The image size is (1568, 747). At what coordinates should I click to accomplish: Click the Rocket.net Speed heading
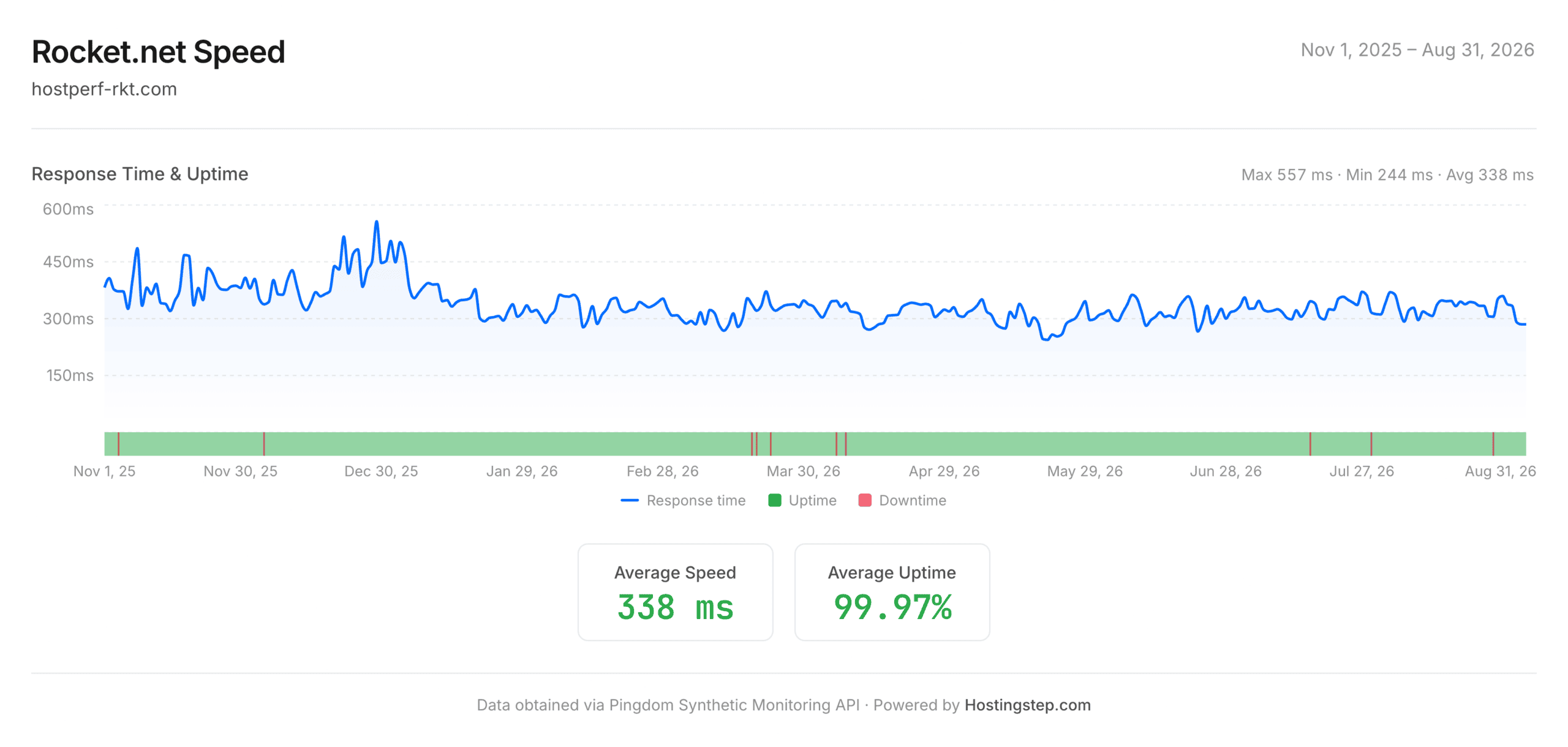(x=158, y=52)
